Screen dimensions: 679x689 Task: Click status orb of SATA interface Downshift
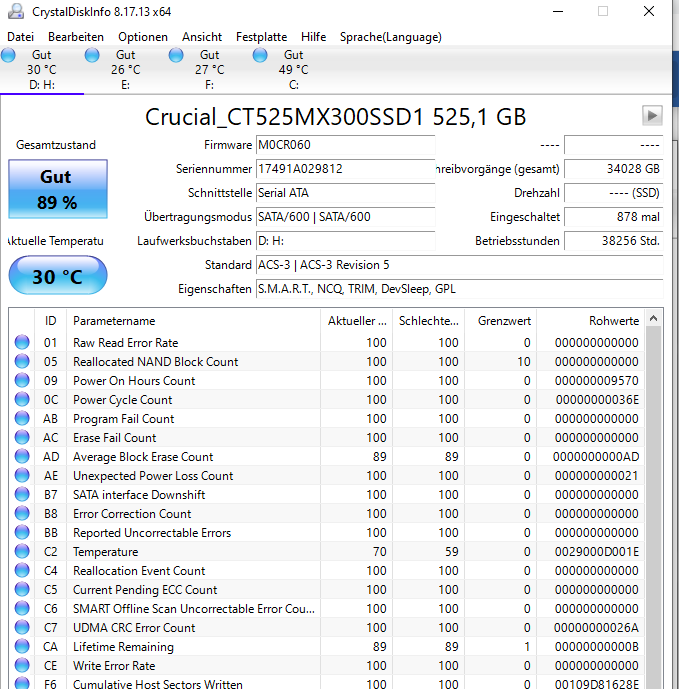click(22, 494)
